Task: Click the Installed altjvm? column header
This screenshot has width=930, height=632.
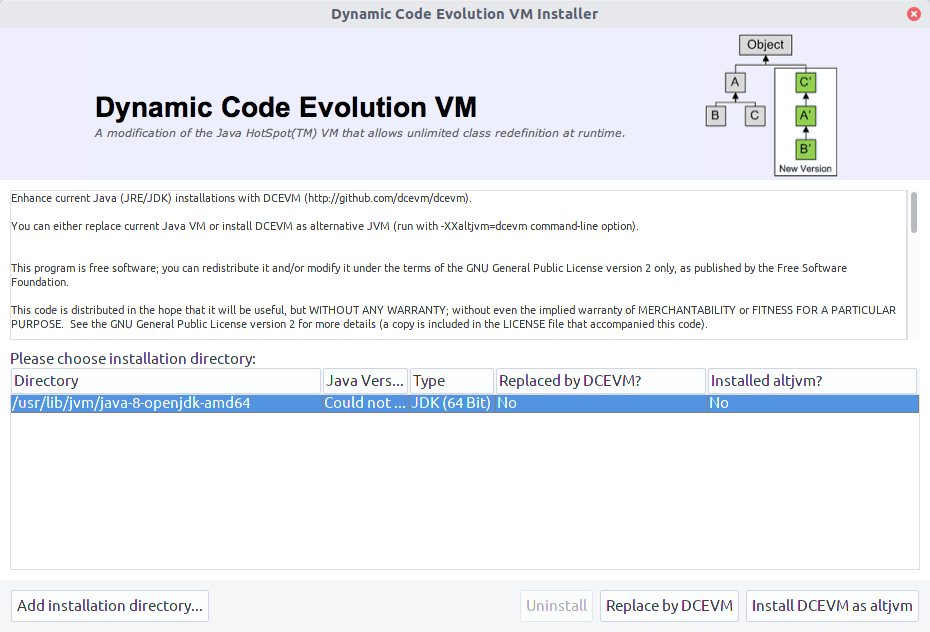Action: click(812, 381)
